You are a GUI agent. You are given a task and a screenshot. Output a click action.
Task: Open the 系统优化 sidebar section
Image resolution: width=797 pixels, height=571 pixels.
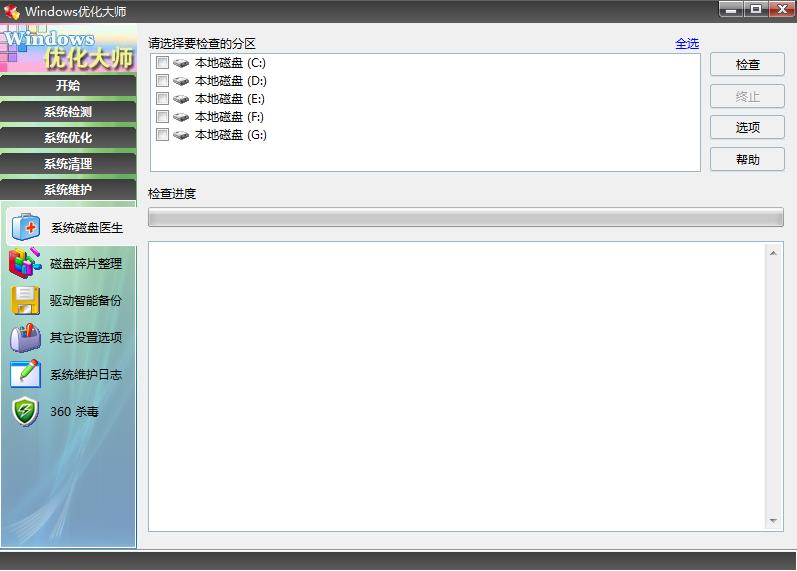[68, 138]
